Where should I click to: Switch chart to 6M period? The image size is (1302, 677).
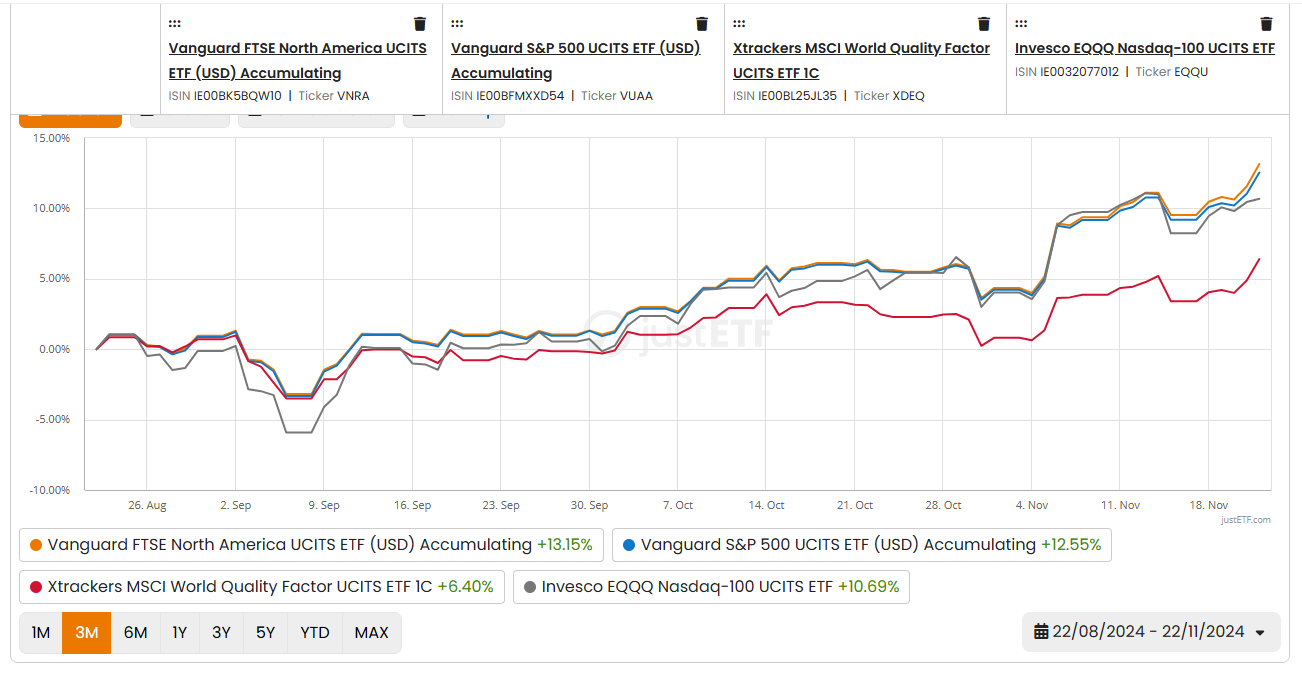tap(136, 632)
